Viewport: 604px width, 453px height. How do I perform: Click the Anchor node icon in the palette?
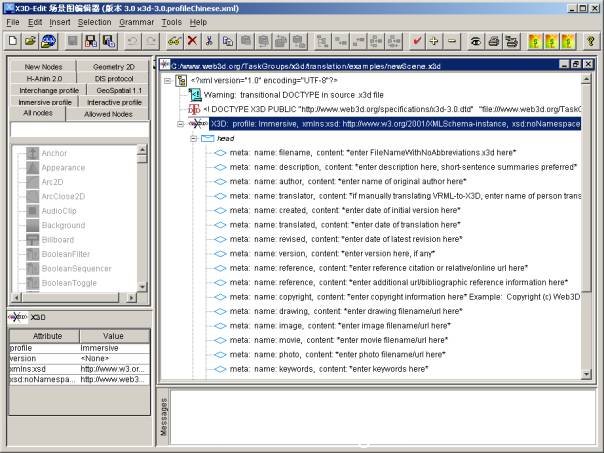[x=32, y=153]
